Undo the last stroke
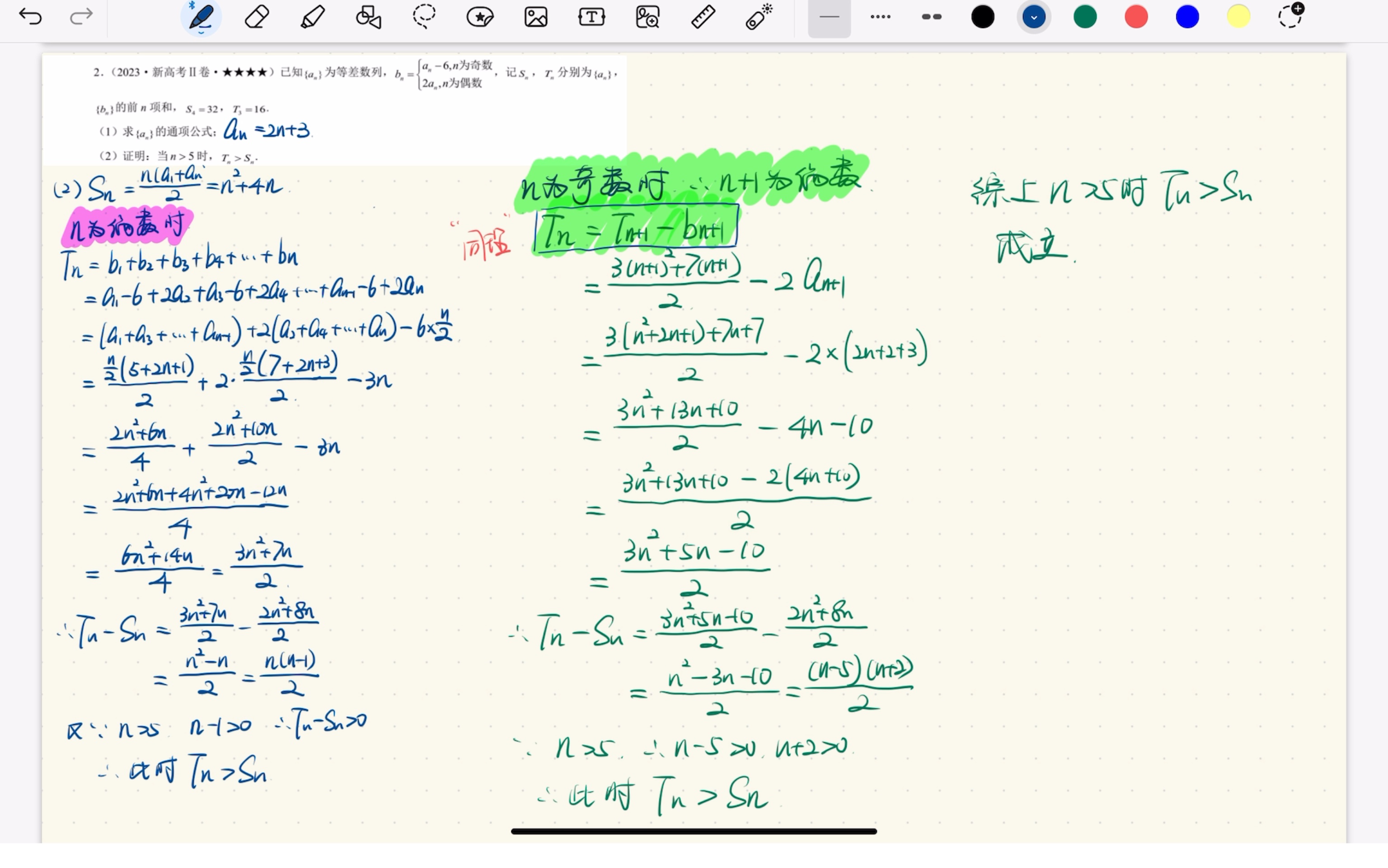Screen dimensions: 1388x868 (x=30, y=17)
